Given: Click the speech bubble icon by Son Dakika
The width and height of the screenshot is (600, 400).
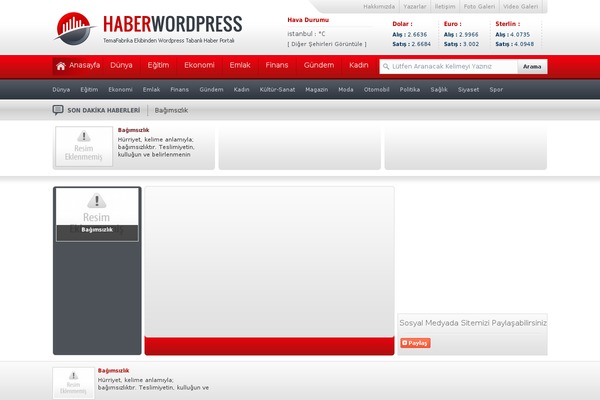Looking at the screenshot, I should pyautogui.click(x=58, y=110).
